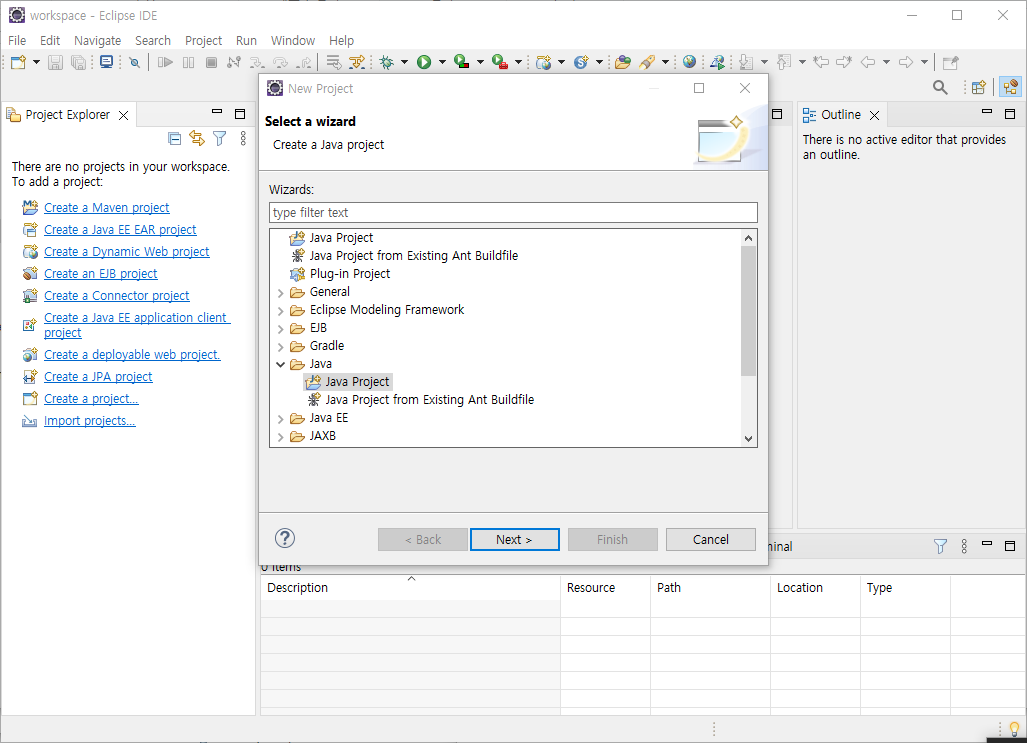Collapse the Java wizard folder

tap(280, 364)
